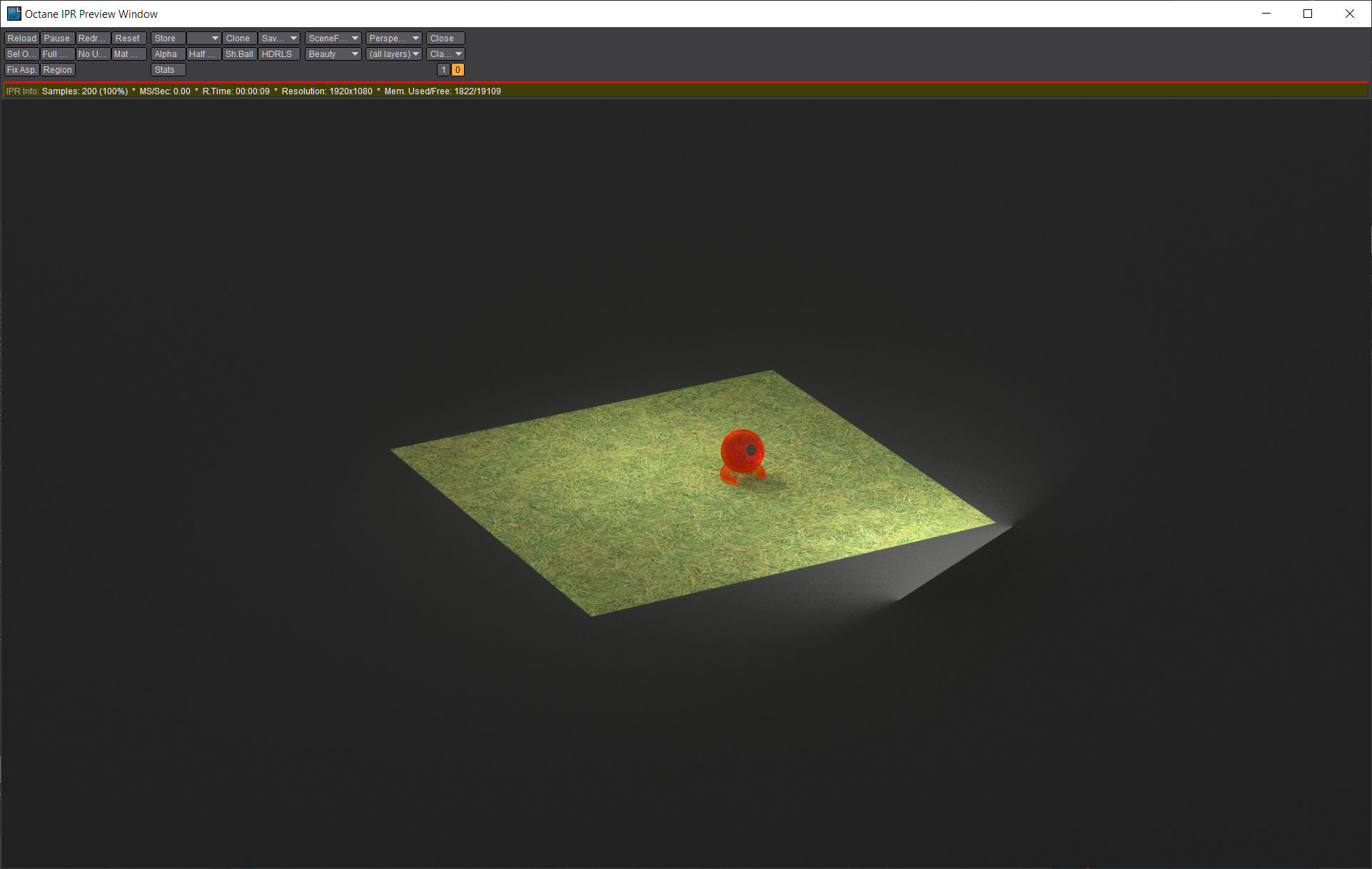This screenshot has height=869, width=1372.
Task: Open the SceneF... dropdown
Action: coord(333,39)
